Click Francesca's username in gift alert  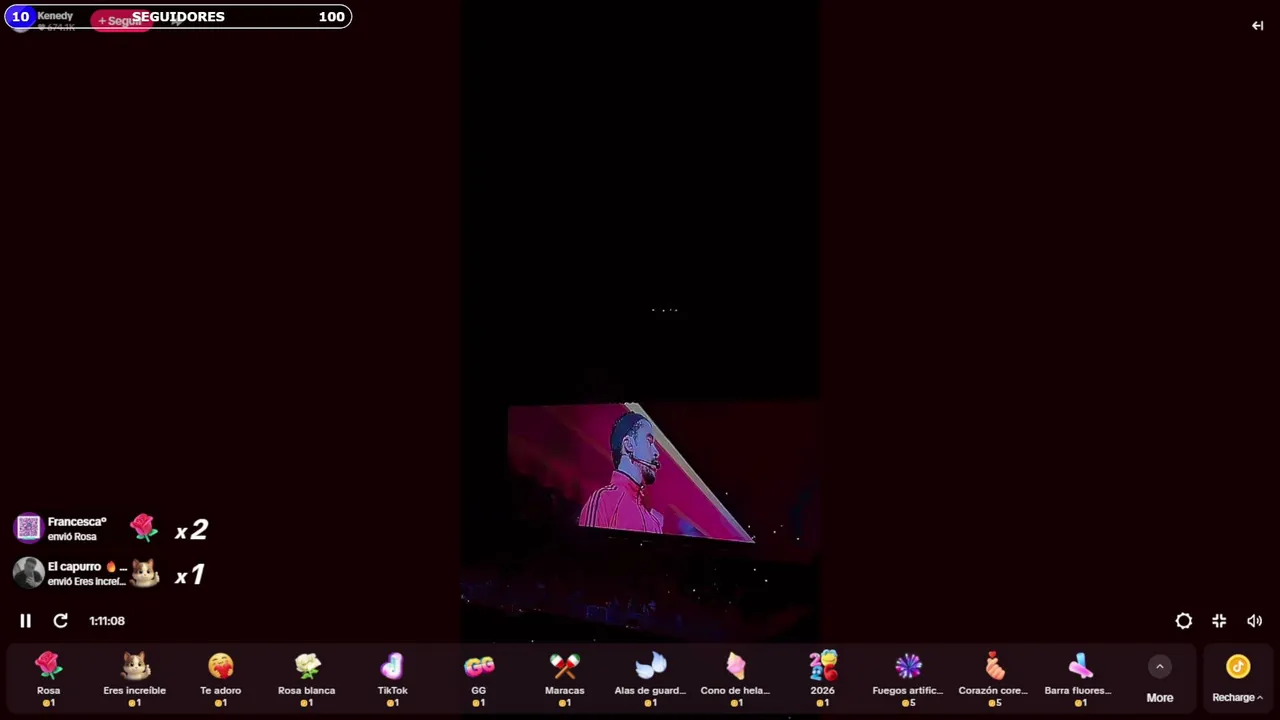[x=77, y=522]
